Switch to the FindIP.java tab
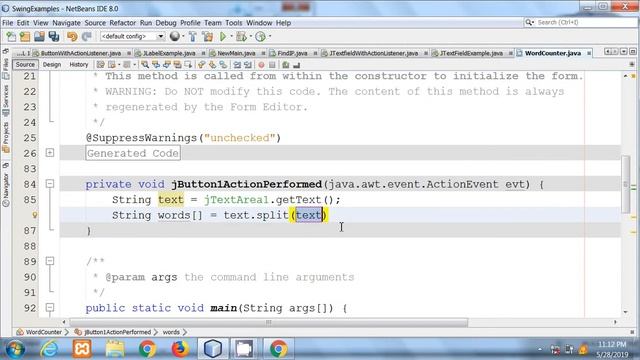 click(292, 53)
